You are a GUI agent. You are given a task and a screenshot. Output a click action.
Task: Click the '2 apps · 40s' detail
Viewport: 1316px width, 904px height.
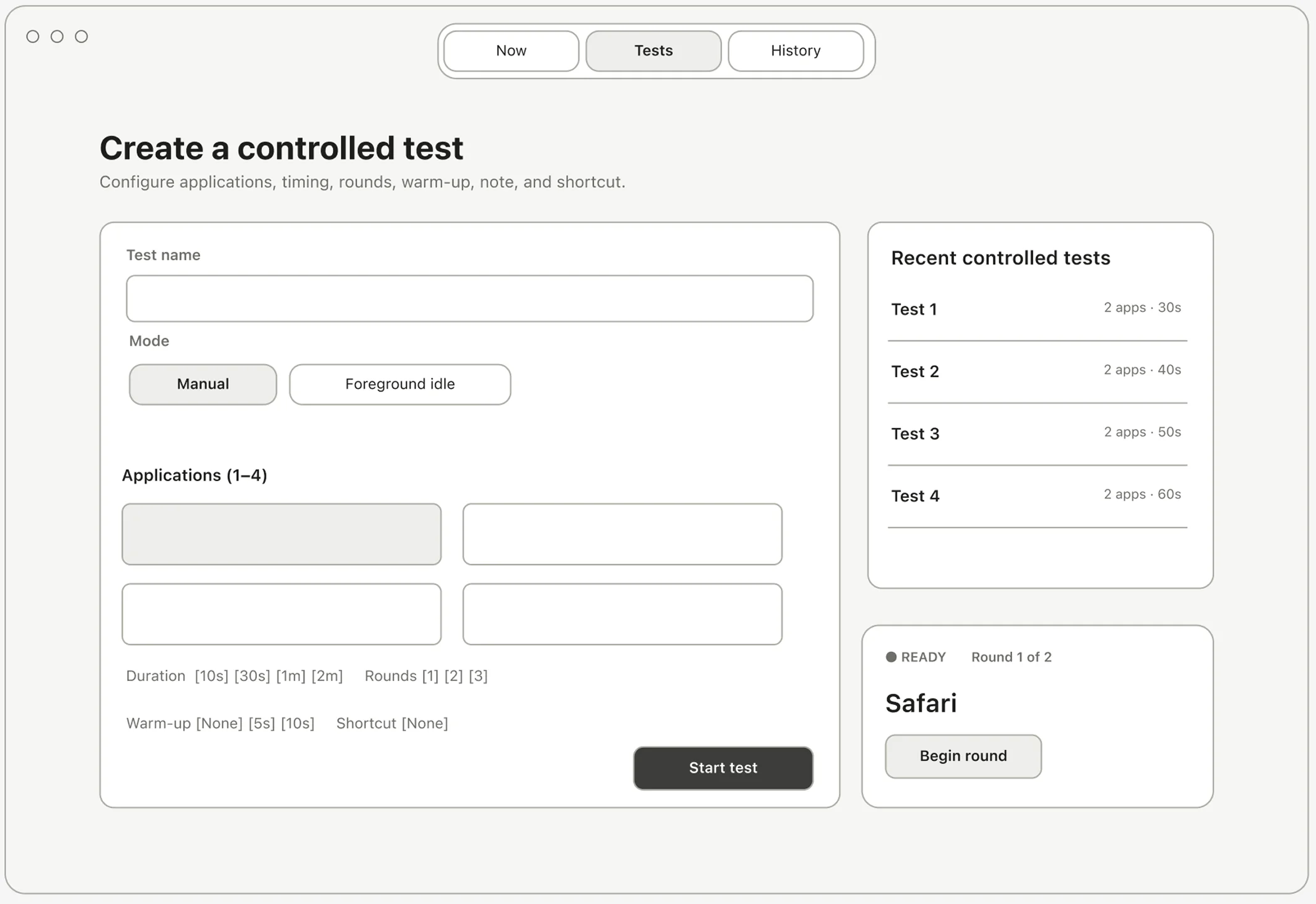(1142, 370)
